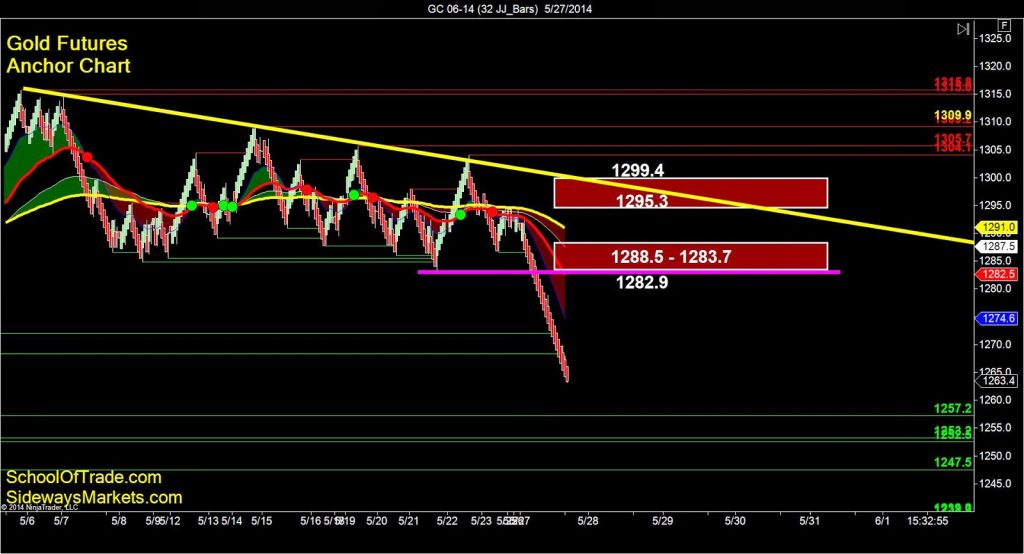This screenshot has height=554, width=1024.
Task: Click the 5/6 date label on the time axis
Action: click(x=27, y=521)
